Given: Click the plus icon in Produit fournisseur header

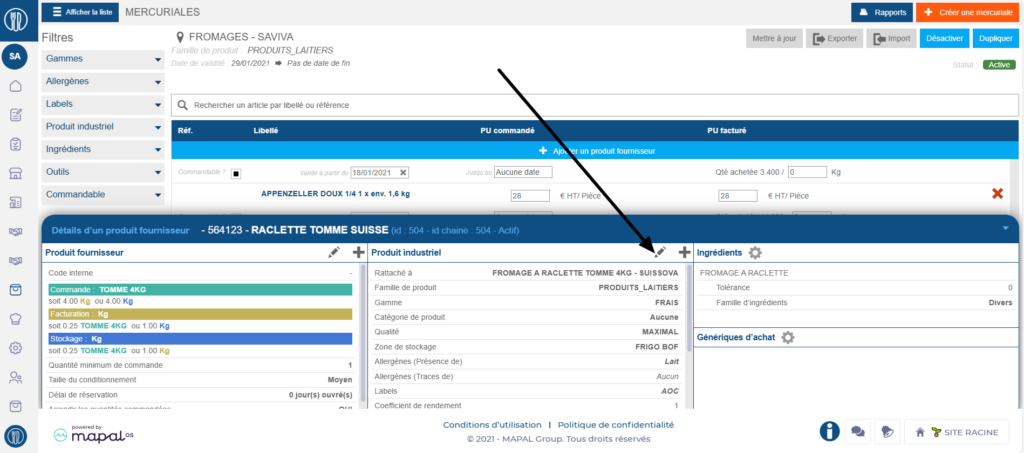Looking at the screenshot, I should click(x=358, y=253).
